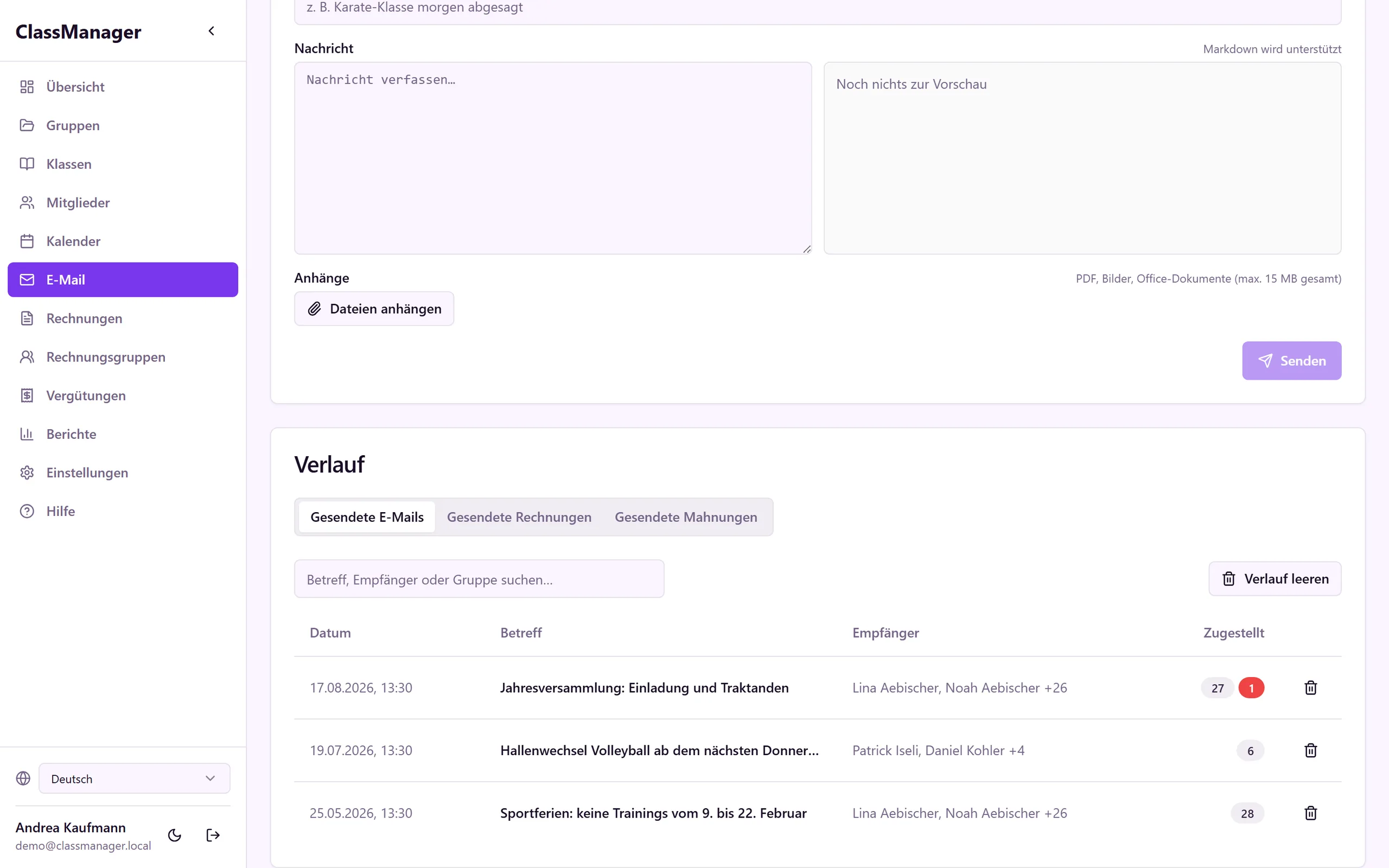Open Übersicht in the sidebar
Viewport: 1389px width, 868px height.
[123, 87]
